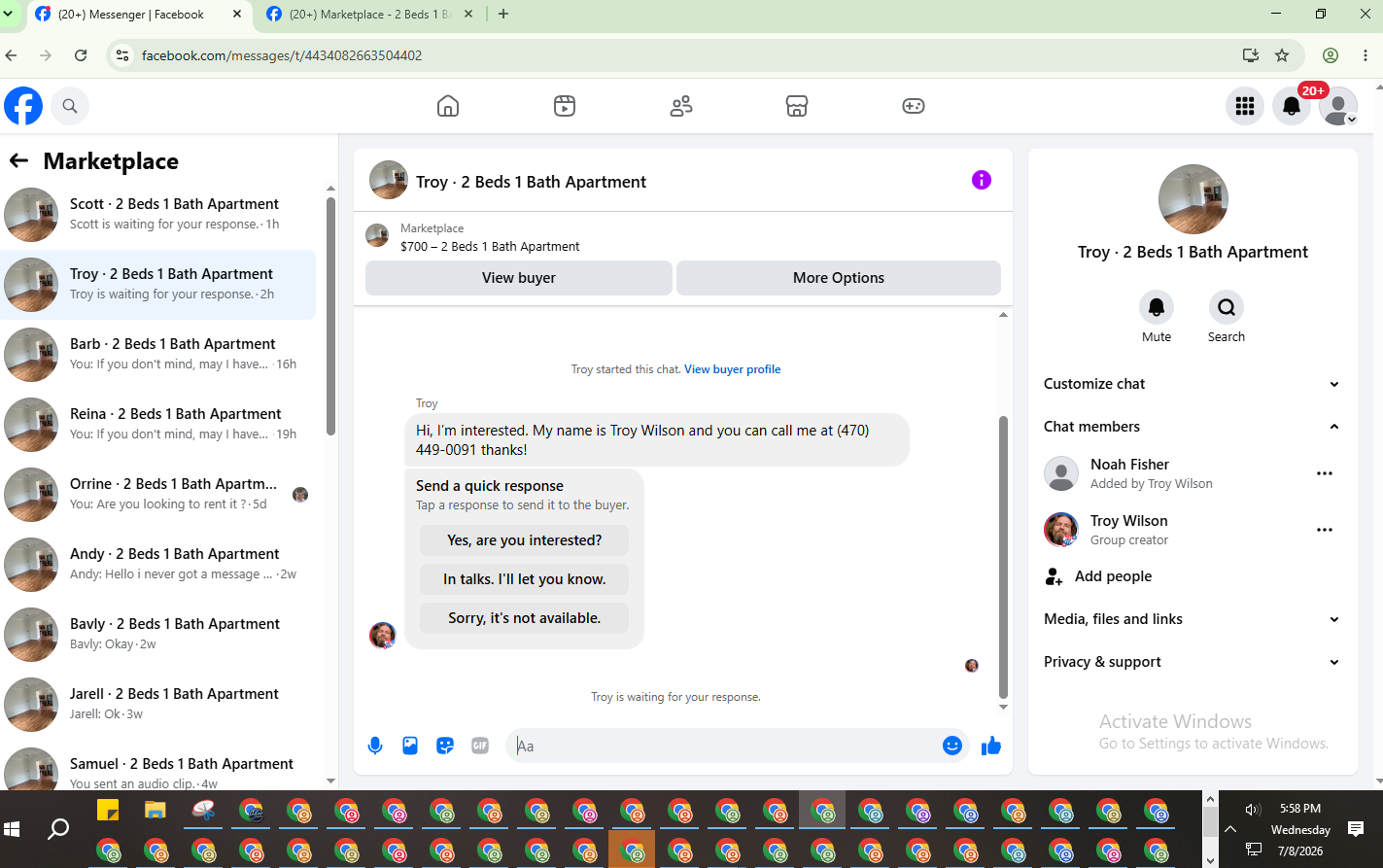
Task: Send quick response 'Yes, are you interested?'
Action: tap(525, 540)
